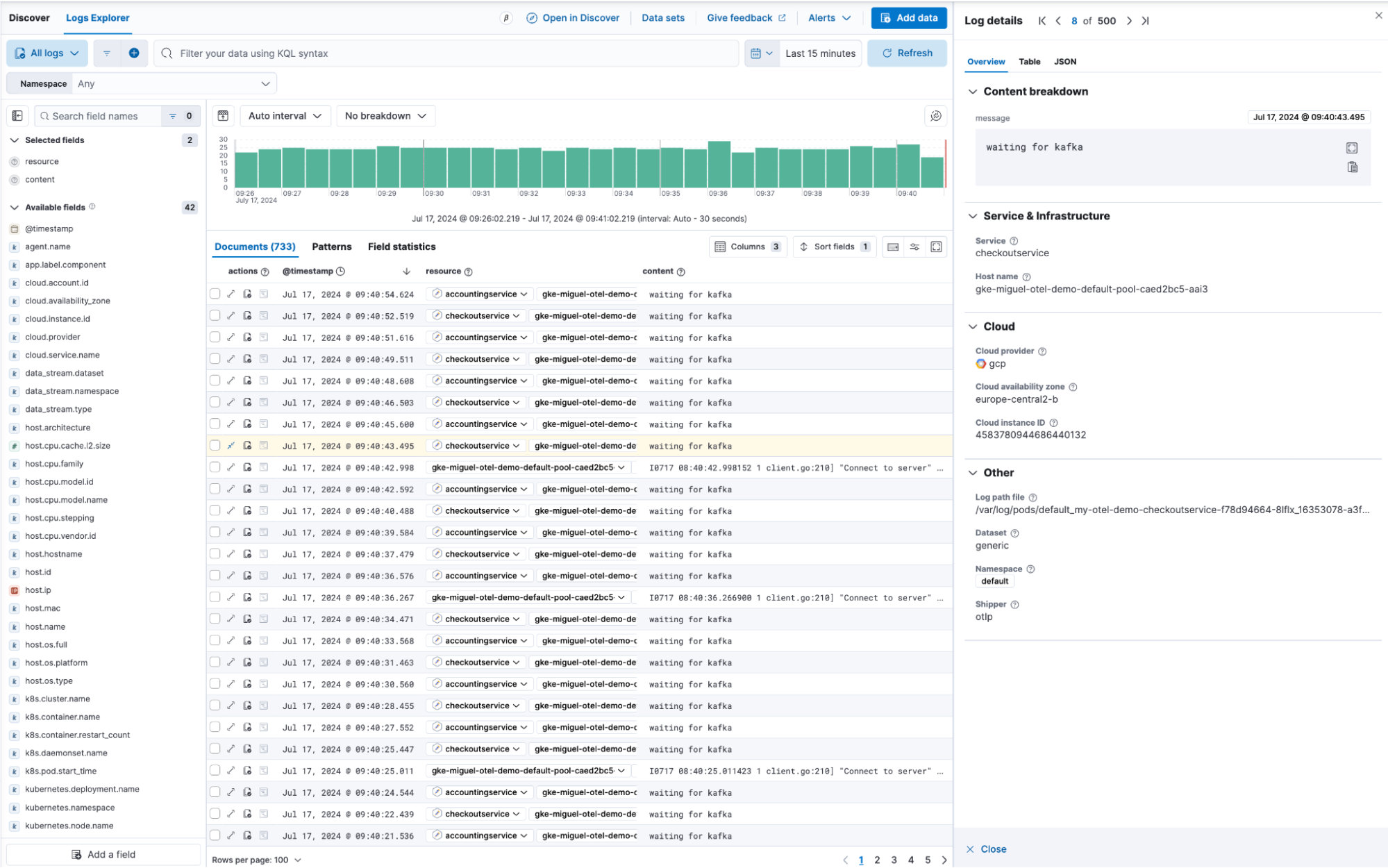Viewport: 1388px width, 868px height.
Task: Click the filter add icon next to All logs
Action: [x=133, y=54]
